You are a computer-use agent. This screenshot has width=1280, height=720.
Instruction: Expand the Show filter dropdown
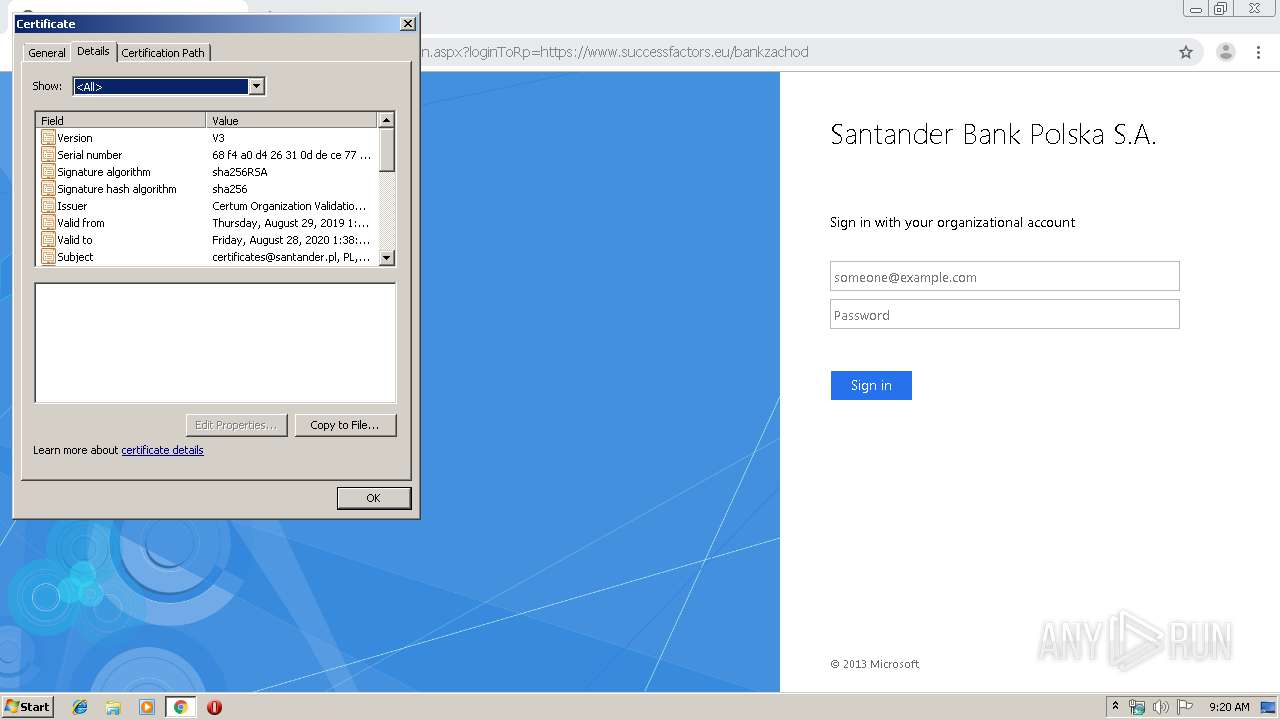pyautogui.click(x=256, y=86)
